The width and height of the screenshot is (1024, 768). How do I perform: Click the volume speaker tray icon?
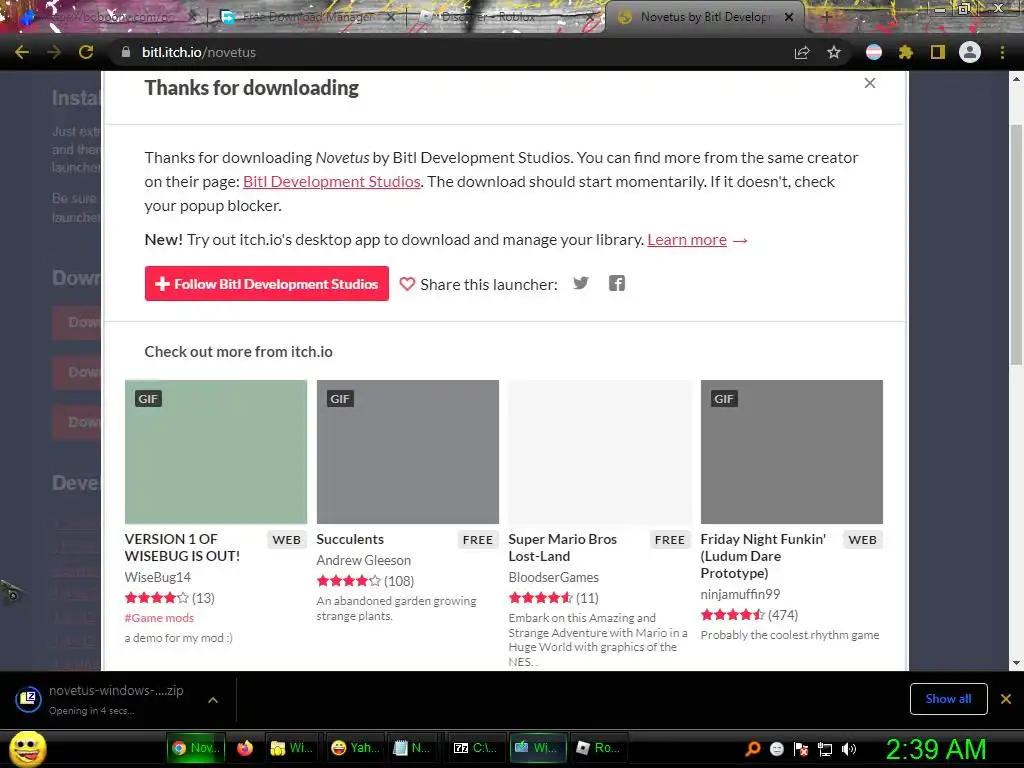[x=849, y=749]
